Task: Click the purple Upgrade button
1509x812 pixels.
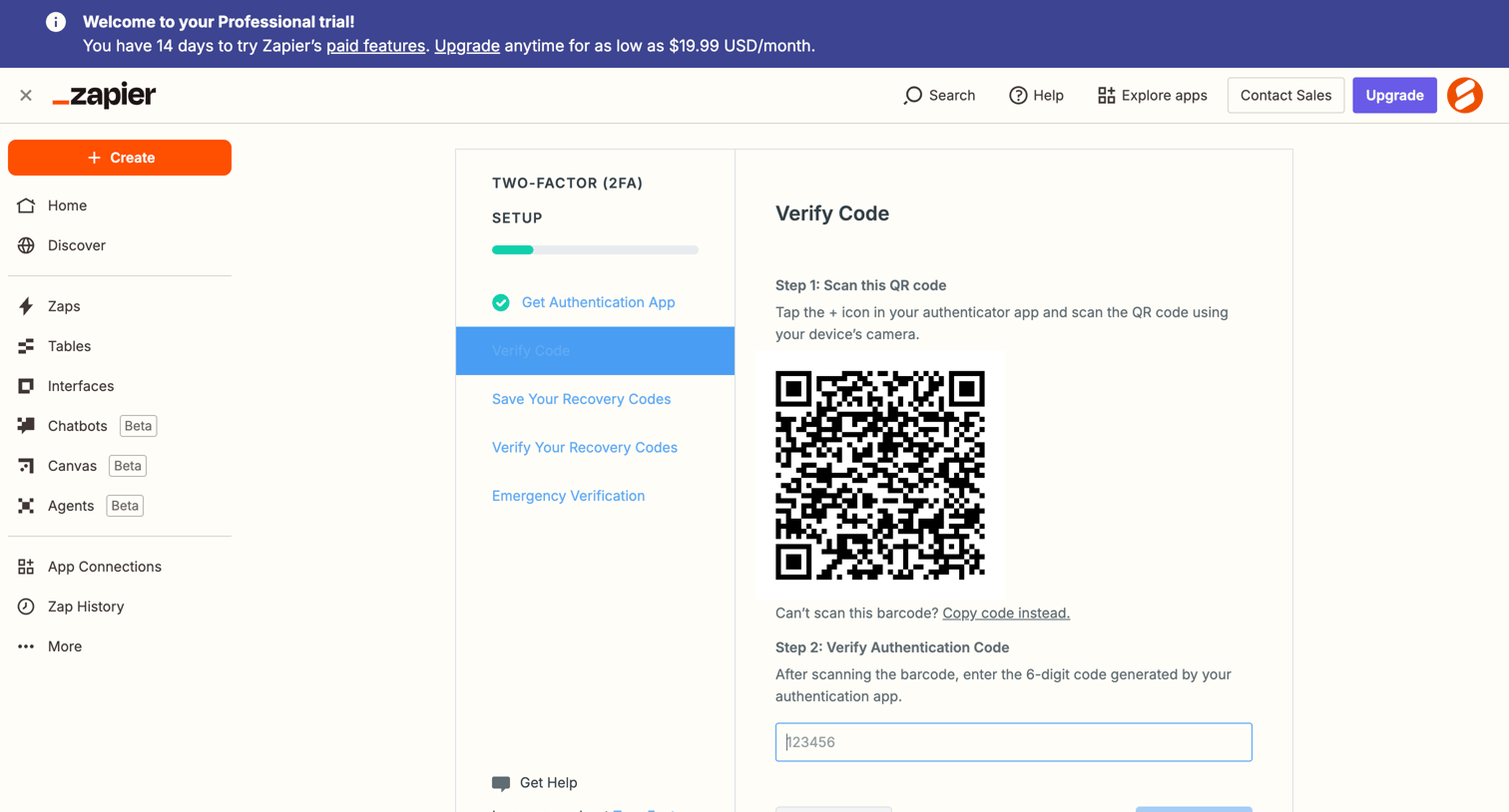Action: tap(1394, 96)
